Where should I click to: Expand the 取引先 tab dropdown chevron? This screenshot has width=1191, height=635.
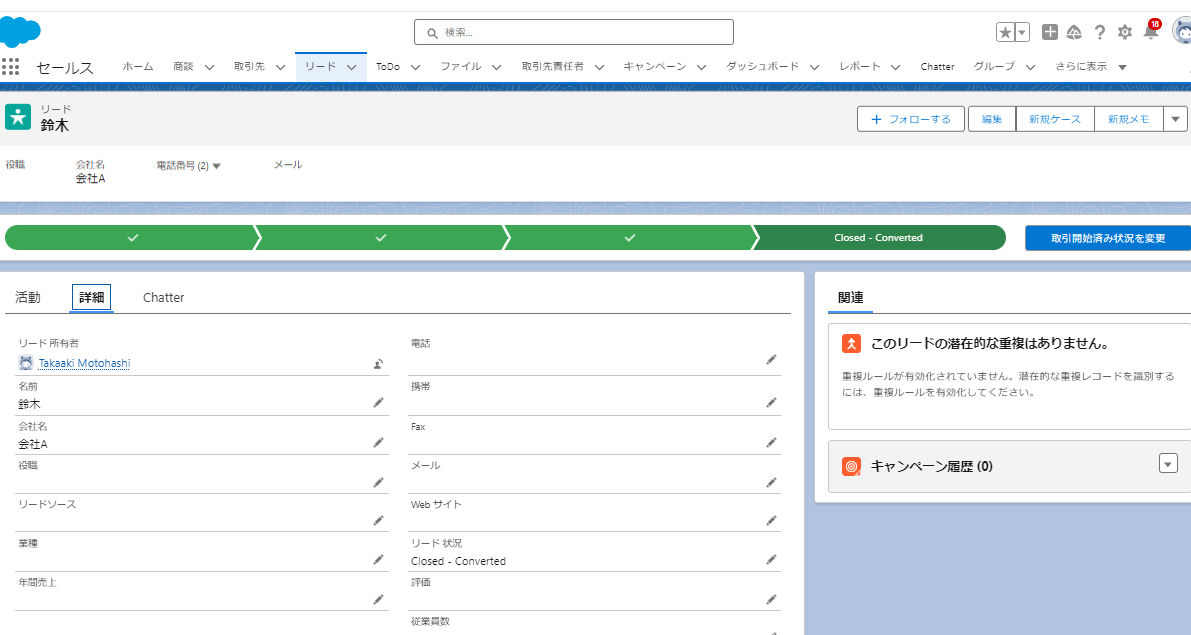pyautogui.click(x=280, y=67)
